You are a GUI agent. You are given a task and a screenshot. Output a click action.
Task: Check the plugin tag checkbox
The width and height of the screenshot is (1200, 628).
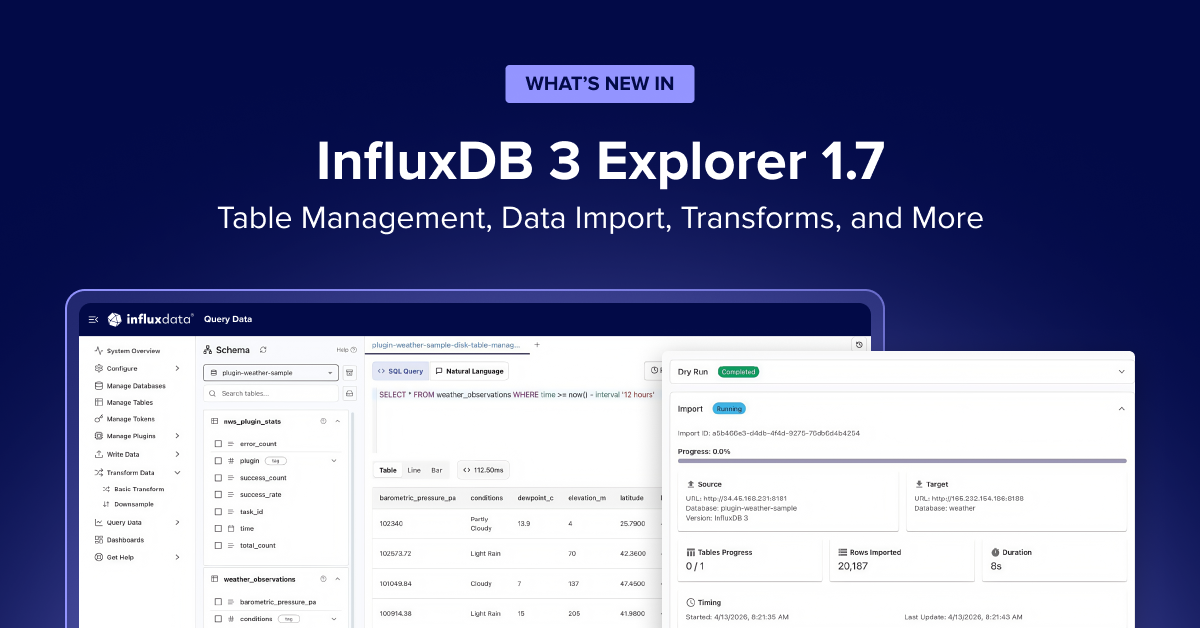tap(218, 461)
